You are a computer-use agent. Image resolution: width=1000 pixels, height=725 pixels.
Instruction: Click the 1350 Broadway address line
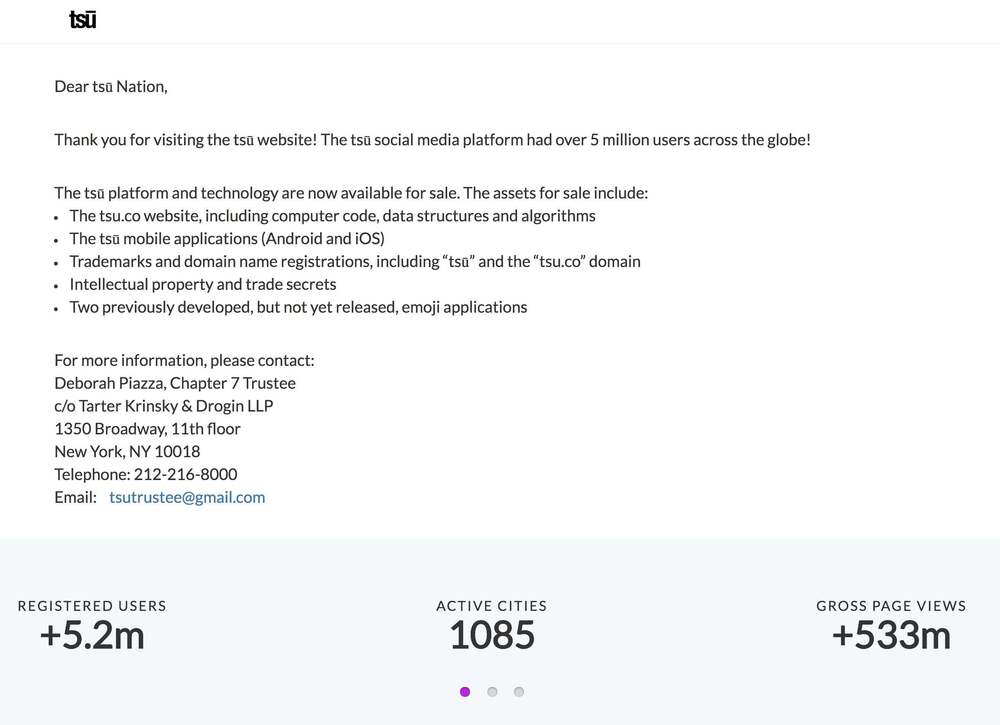click(147, 429)
